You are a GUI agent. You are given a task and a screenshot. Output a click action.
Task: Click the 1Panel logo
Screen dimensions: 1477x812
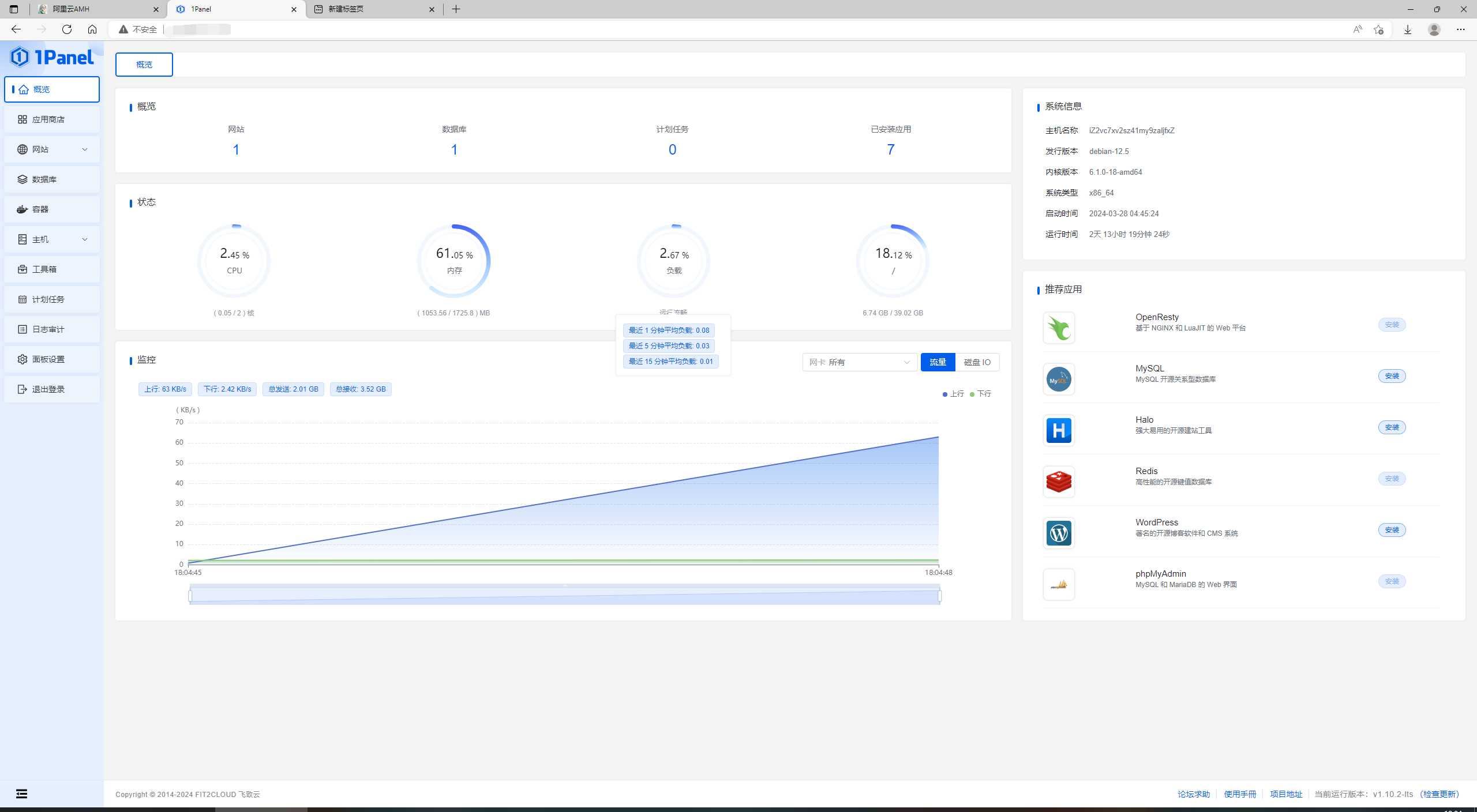pos(52,57)
